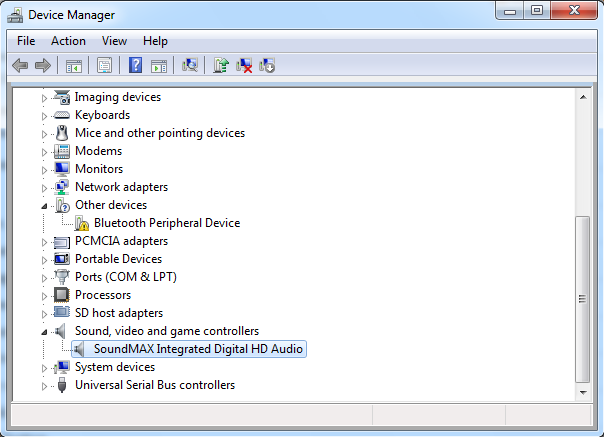The image size is (604, 437).
Task: Collapse the Other devices node
Action: pos(44,206)
